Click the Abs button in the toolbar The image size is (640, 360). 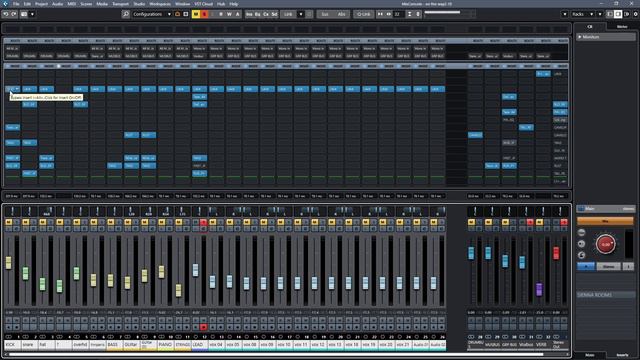click(341, 14)
